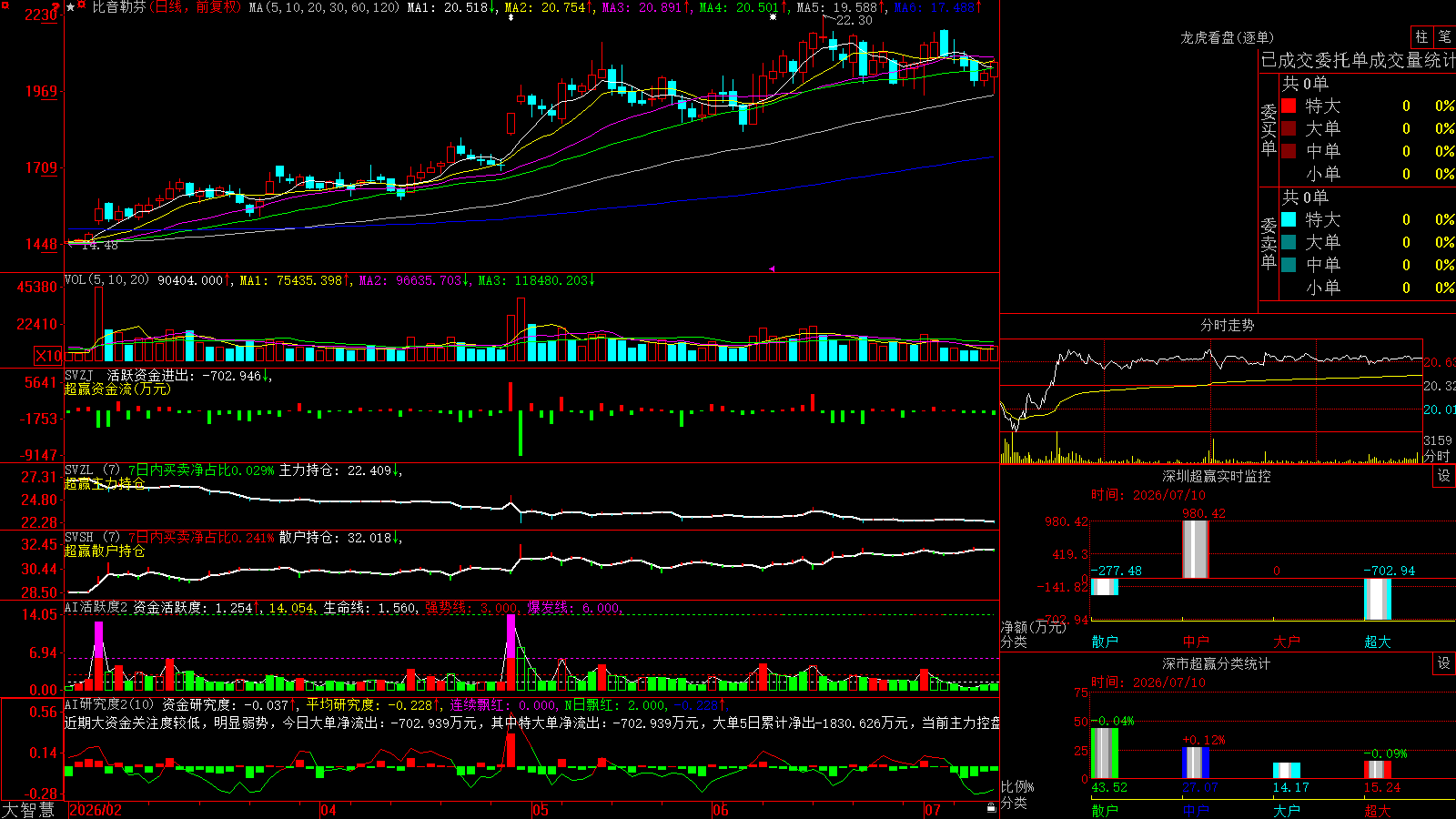The width and height of the screenshot is (1456, 819).
Task: Click the 14.17 大户 bar in classification stats
Action: (1287, 771)
